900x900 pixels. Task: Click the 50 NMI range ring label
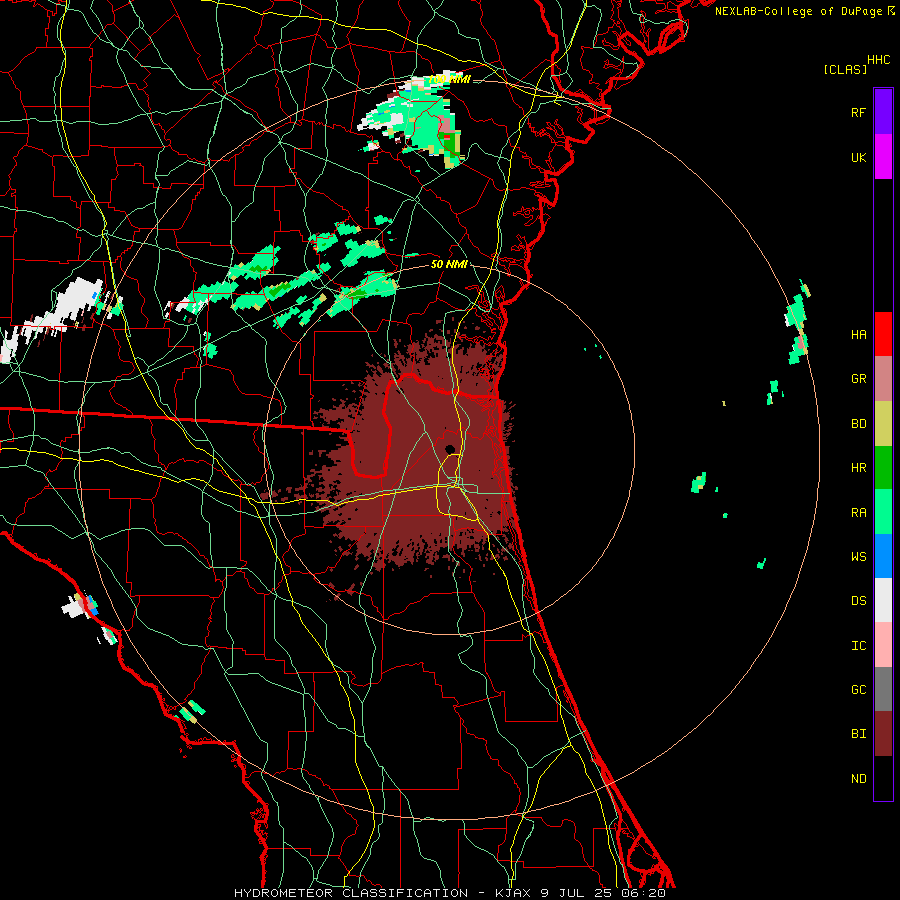[449, 264]
